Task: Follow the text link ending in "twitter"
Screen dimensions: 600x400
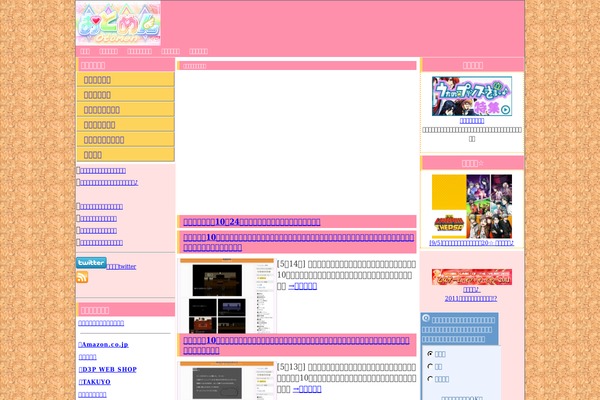Action: click(x=121, y=267)
